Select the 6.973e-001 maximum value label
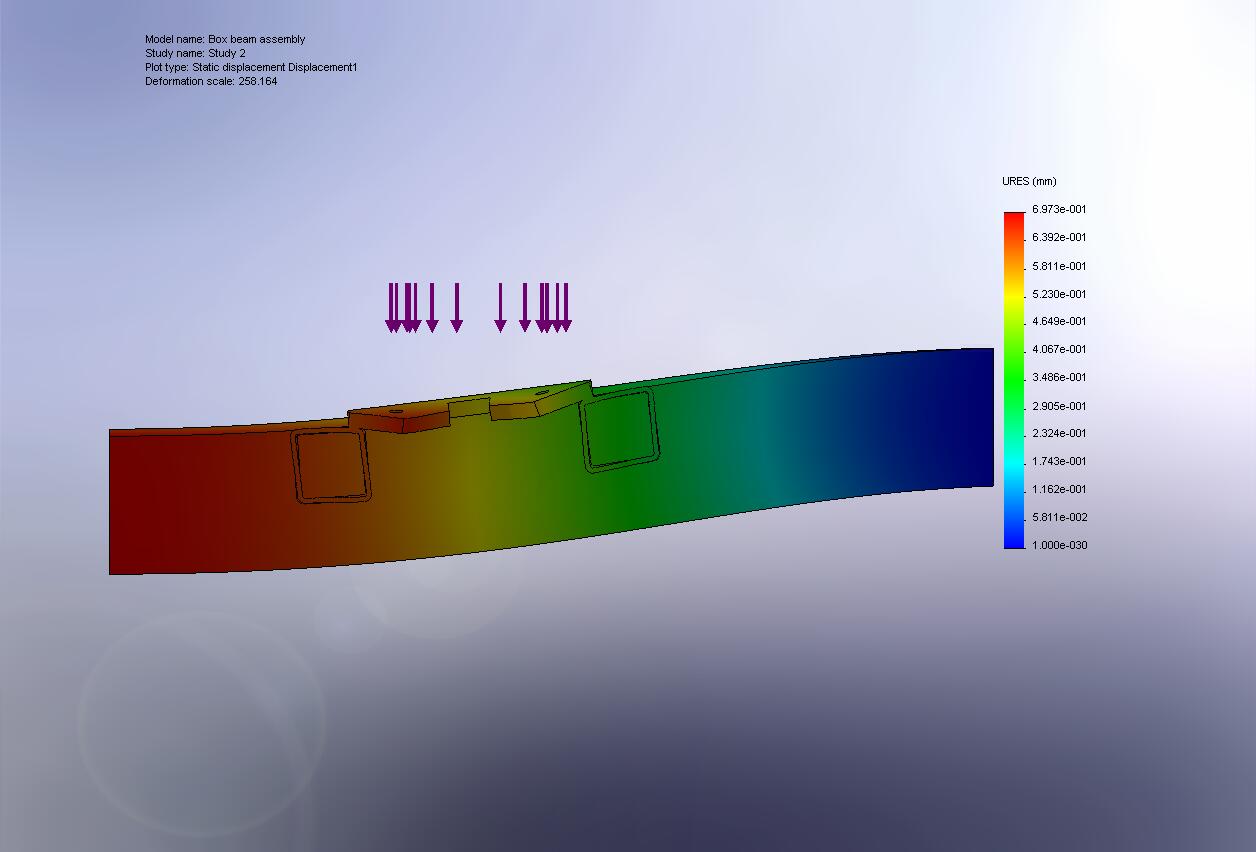This screenshot has height=852, width=1256. click(1057, 209)
